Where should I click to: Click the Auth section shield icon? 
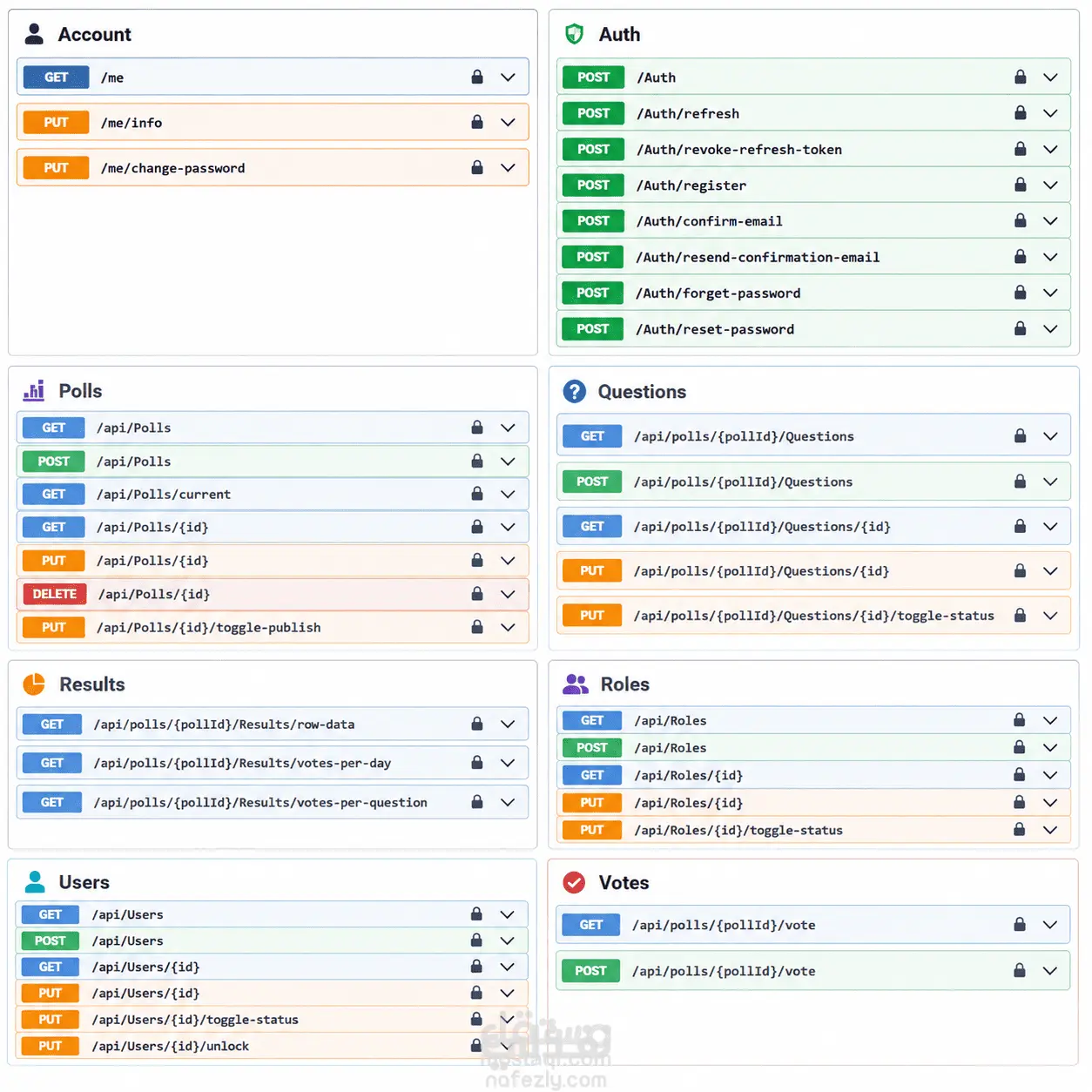(574, 34)
